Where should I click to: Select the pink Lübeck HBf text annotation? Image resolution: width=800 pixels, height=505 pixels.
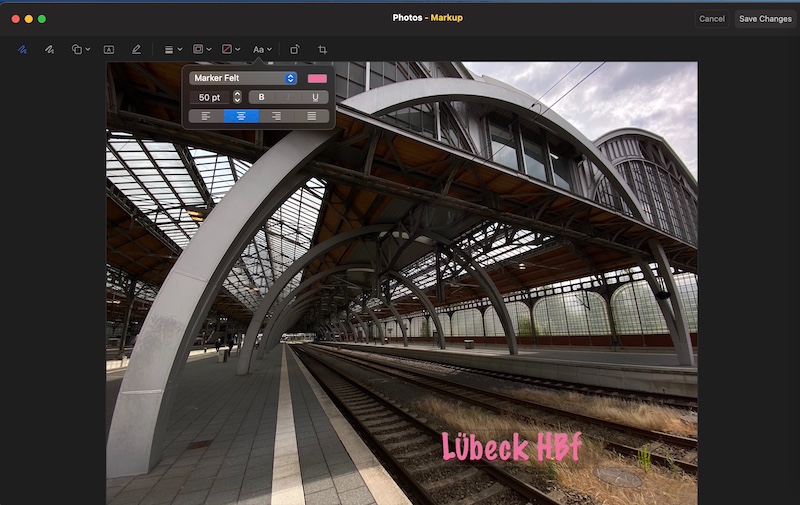point(512,447)
